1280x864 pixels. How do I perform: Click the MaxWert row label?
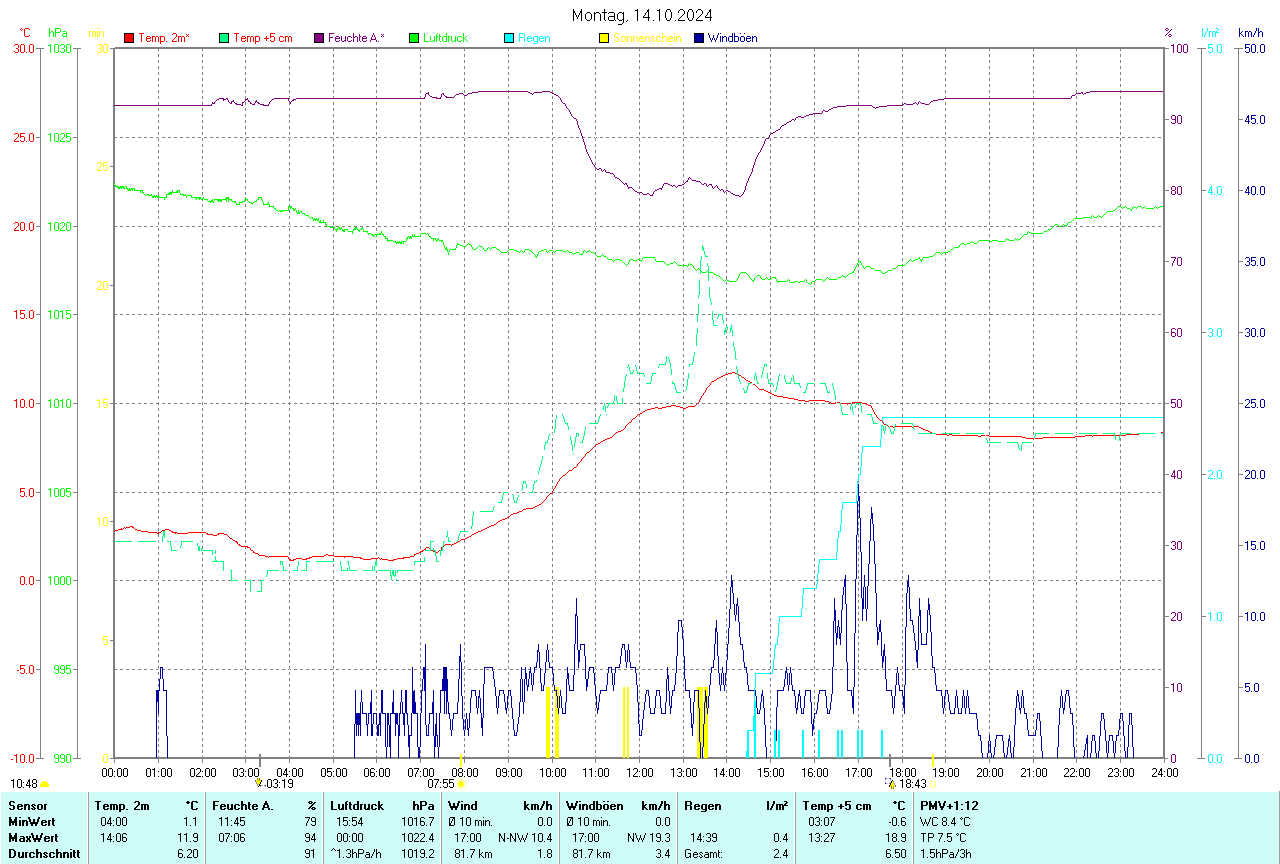(x=33, y=838)
